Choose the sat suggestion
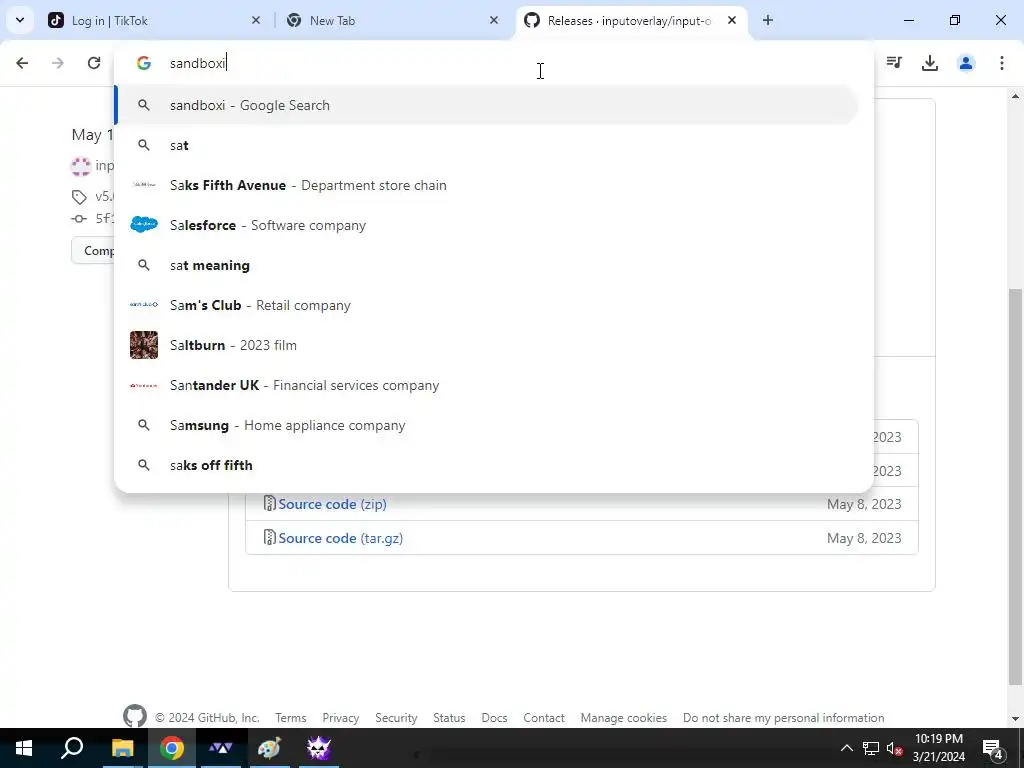The height and width of the screenshot is (768, 1024). pyautogui.click(x=487, y=145)
